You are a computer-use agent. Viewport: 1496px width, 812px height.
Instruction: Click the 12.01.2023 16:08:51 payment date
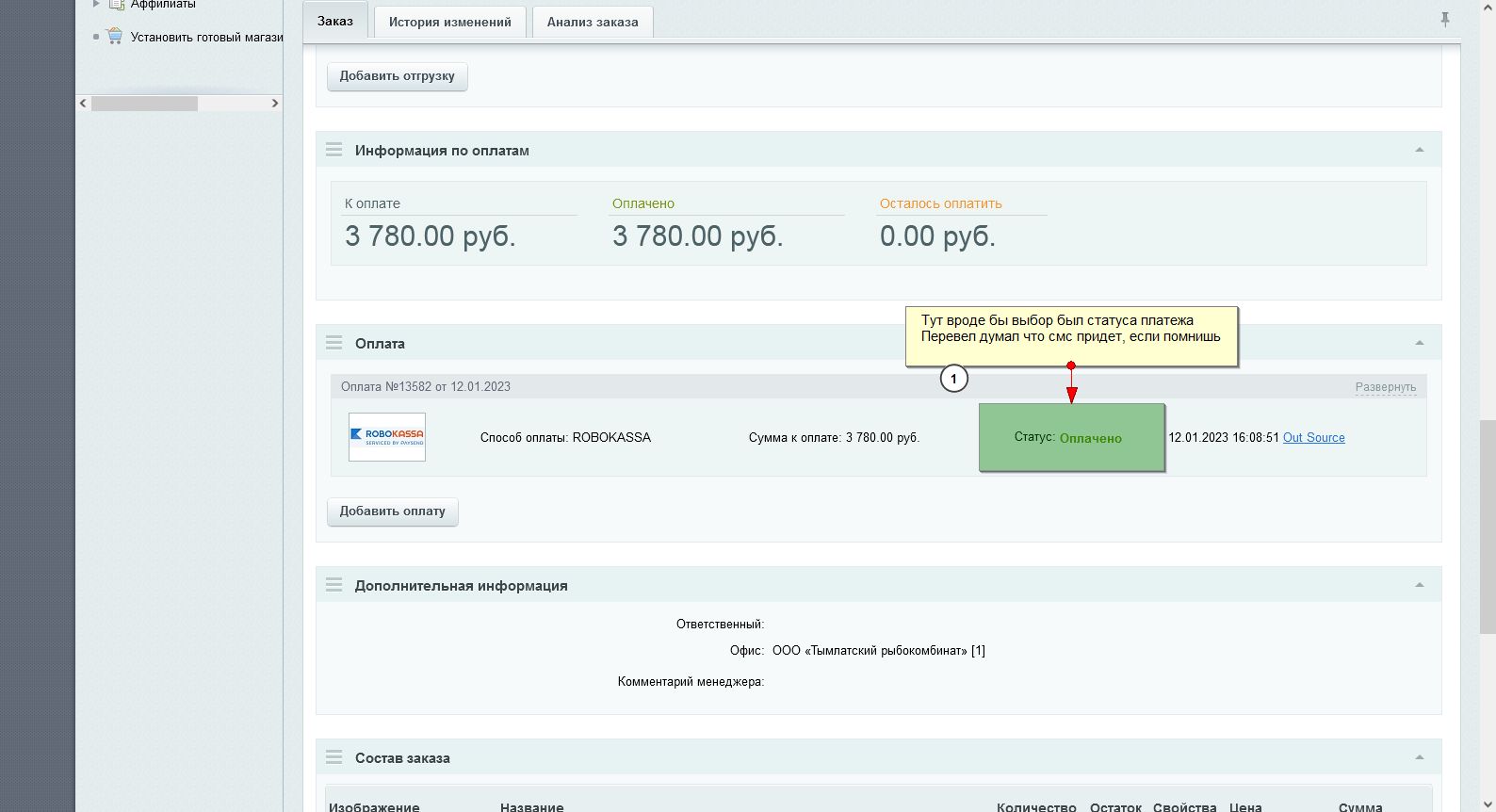1224,438
